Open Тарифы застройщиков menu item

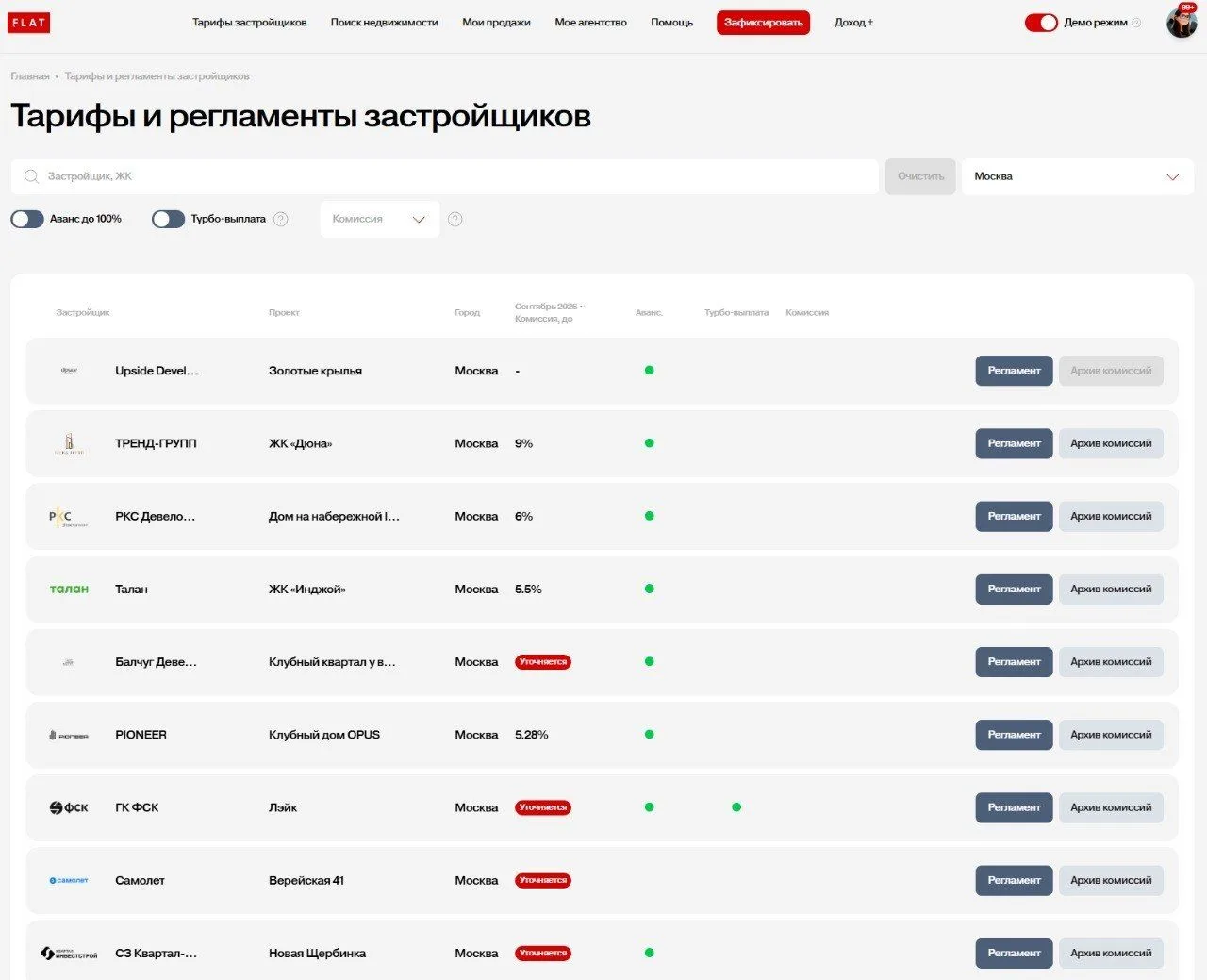250,23
